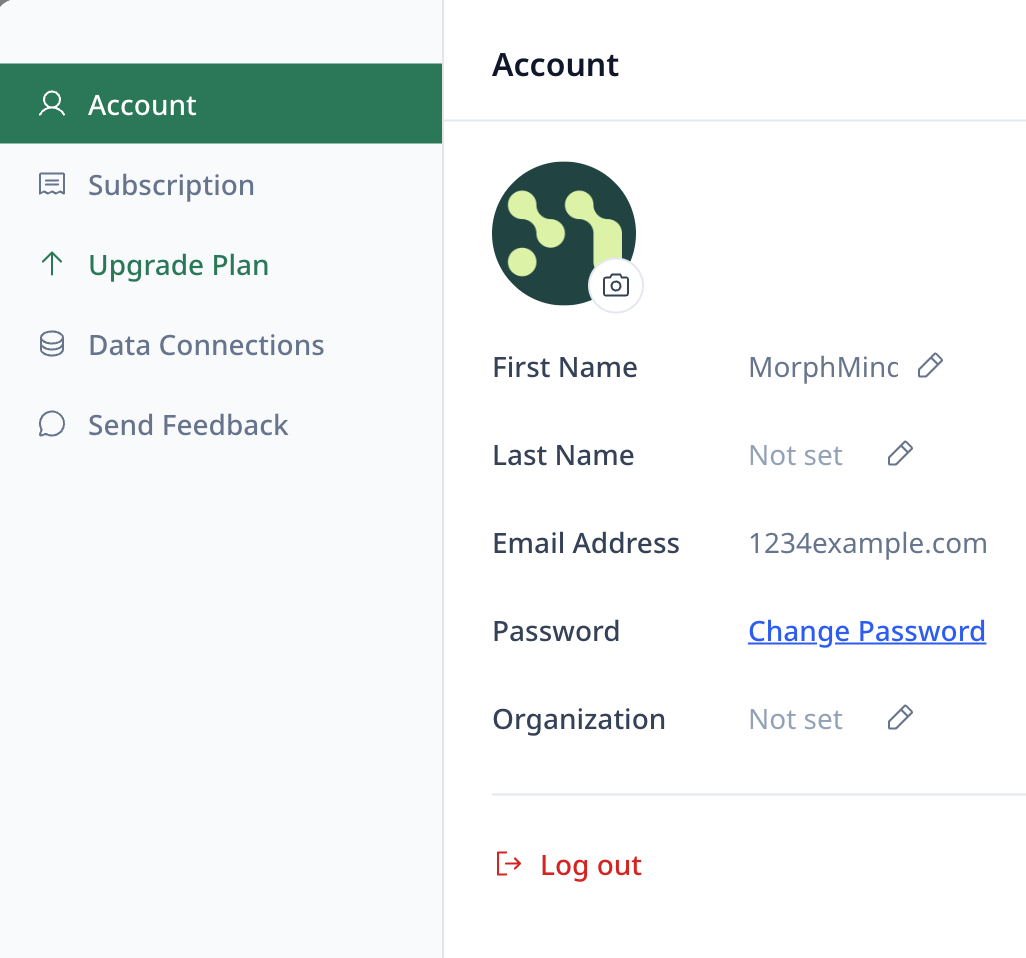Edit Organization with the pencil icon
This screenshot has height=958, width=1026.
pos(900,718)
